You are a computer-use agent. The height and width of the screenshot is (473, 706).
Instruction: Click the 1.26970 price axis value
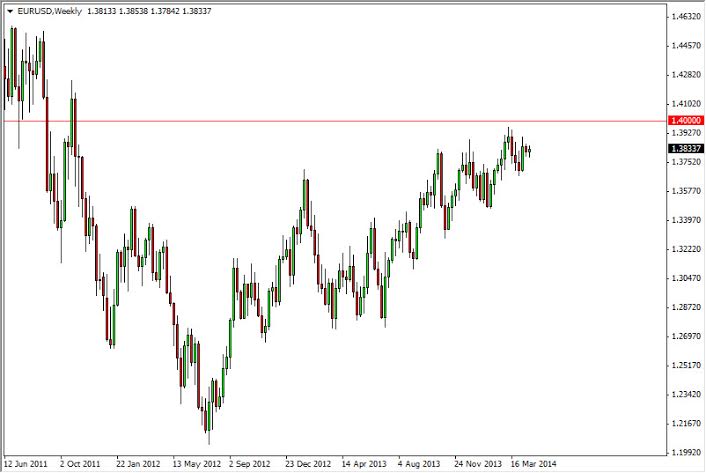[x=686, y=336]
